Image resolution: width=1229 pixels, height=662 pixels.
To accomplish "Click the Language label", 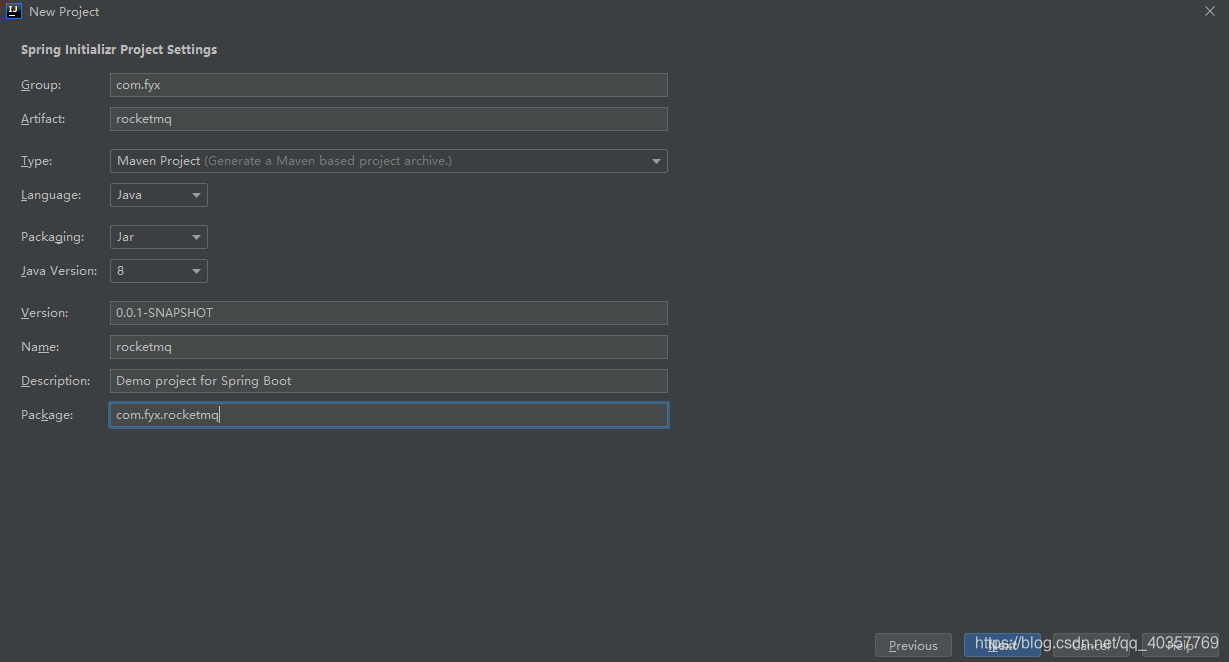I will (x=51, y=195).
